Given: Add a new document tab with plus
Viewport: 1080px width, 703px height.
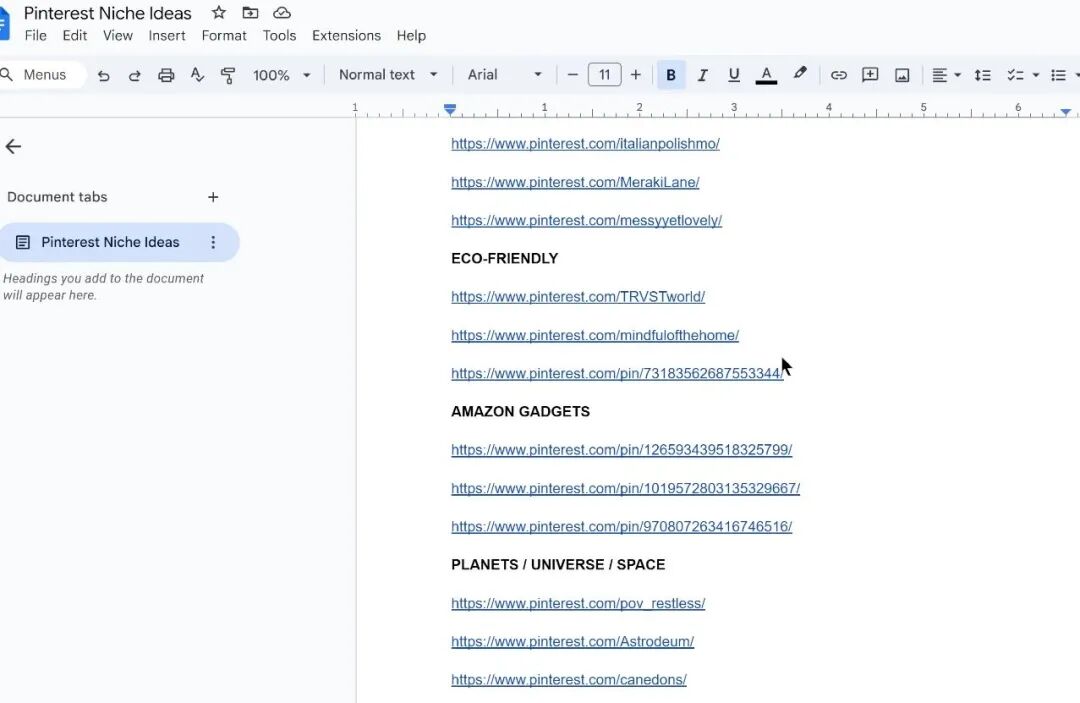Looking at the screenshot, I should click(214, 197).
